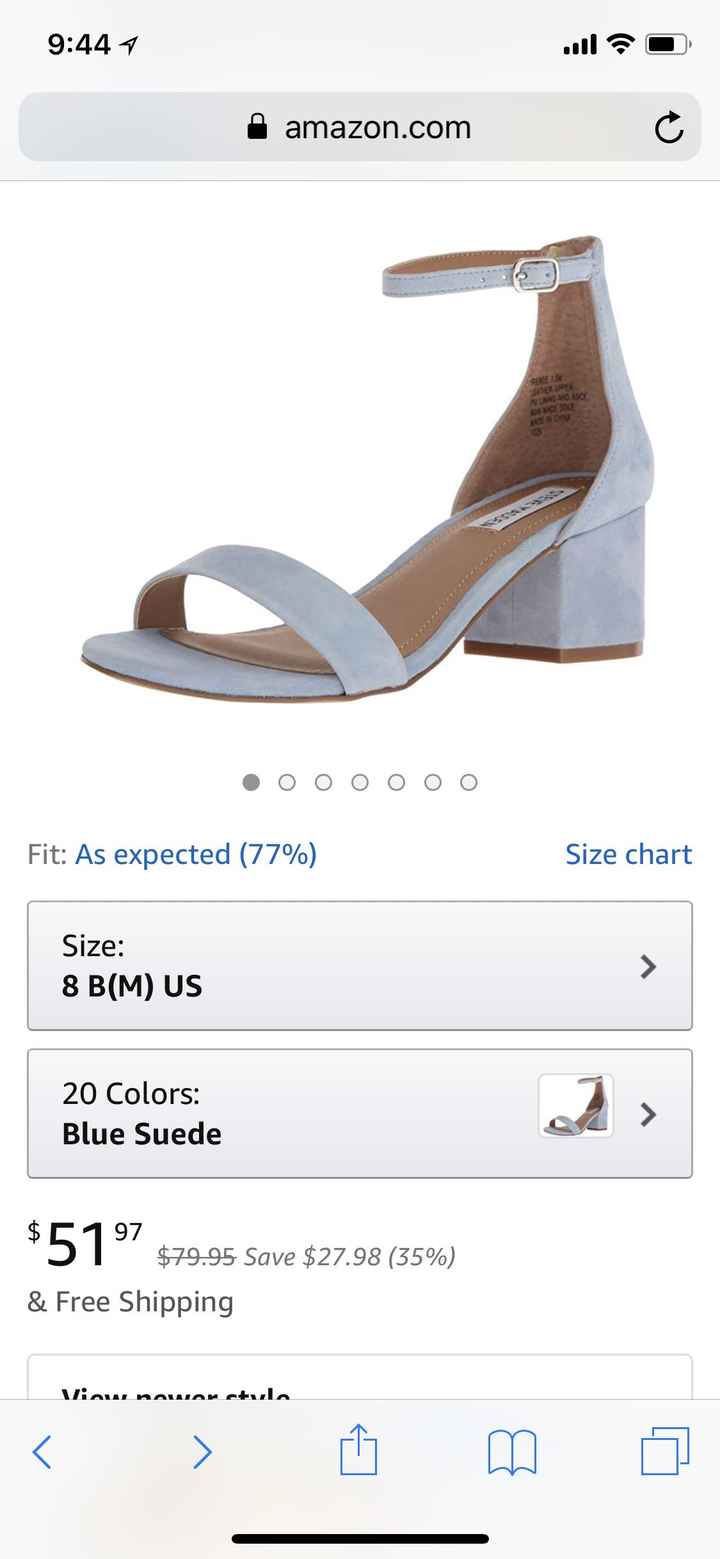Open the Safari tab switcher icon
The width and height of the screenshot is (720, 1559).
point(664,1452)
